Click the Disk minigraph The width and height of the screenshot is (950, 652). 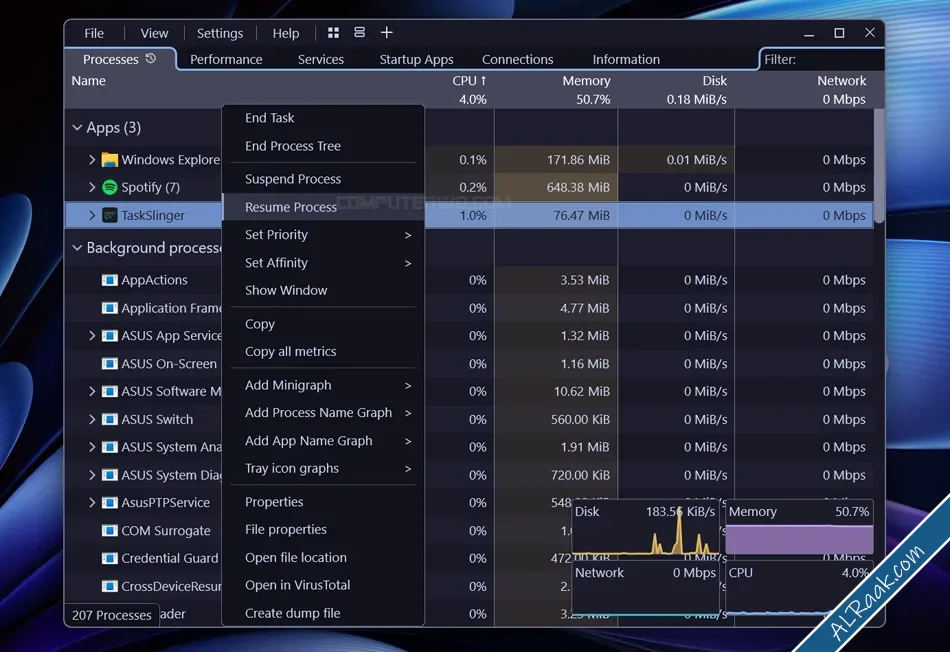[645, 528]
